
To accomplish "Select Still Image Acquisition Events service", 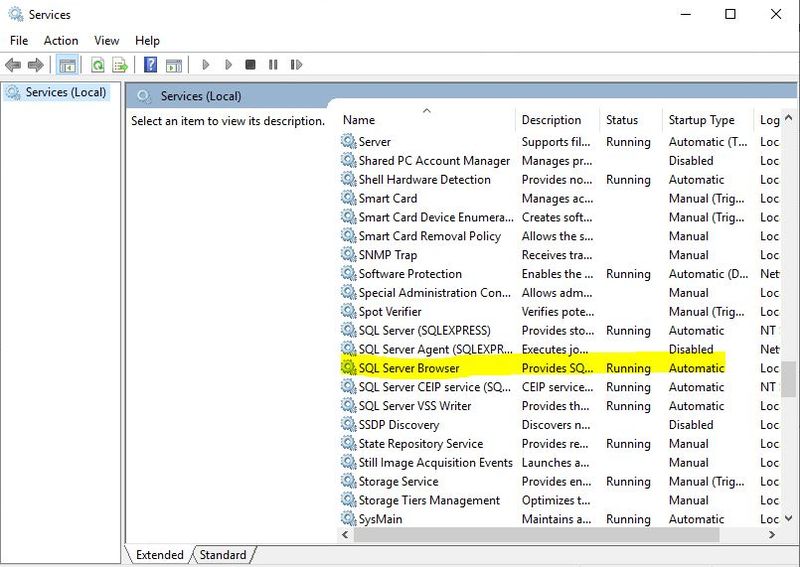I will 435,462.
